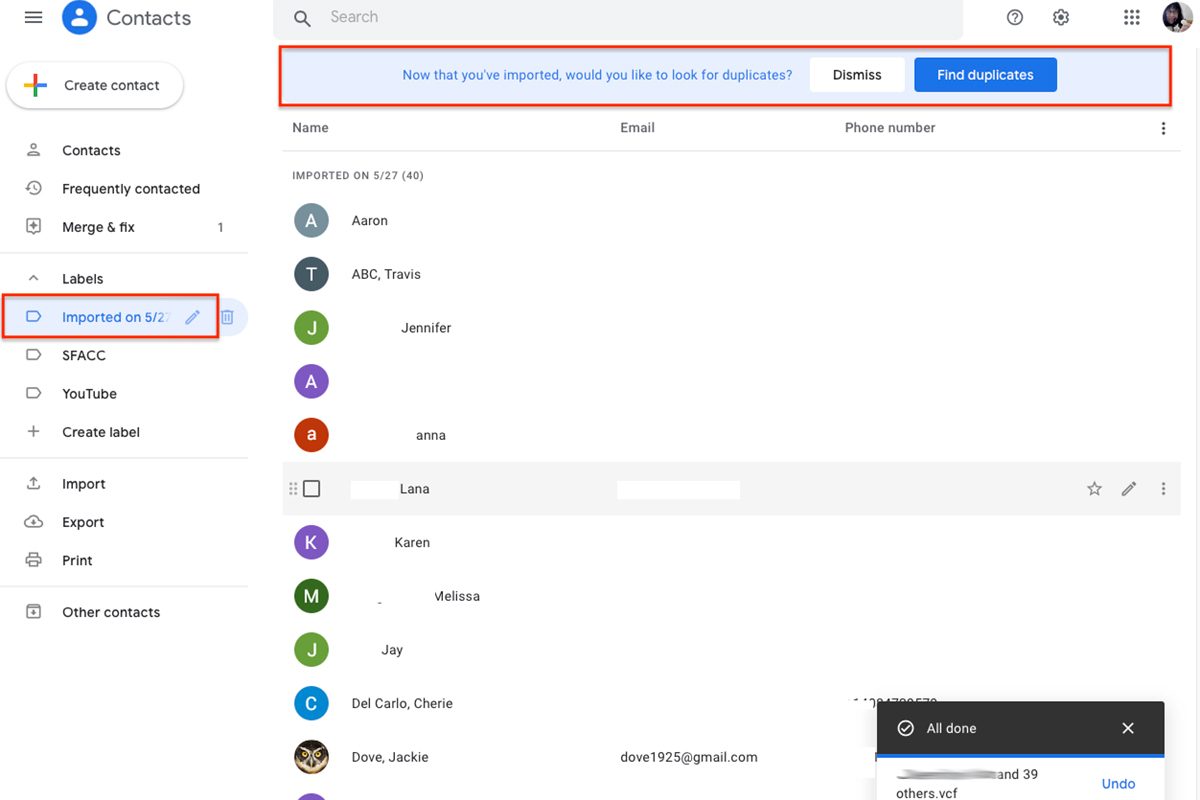This screenshot has height=800, width=1200.
Task: Click Aaron's avatar icon
Action: 311,221
